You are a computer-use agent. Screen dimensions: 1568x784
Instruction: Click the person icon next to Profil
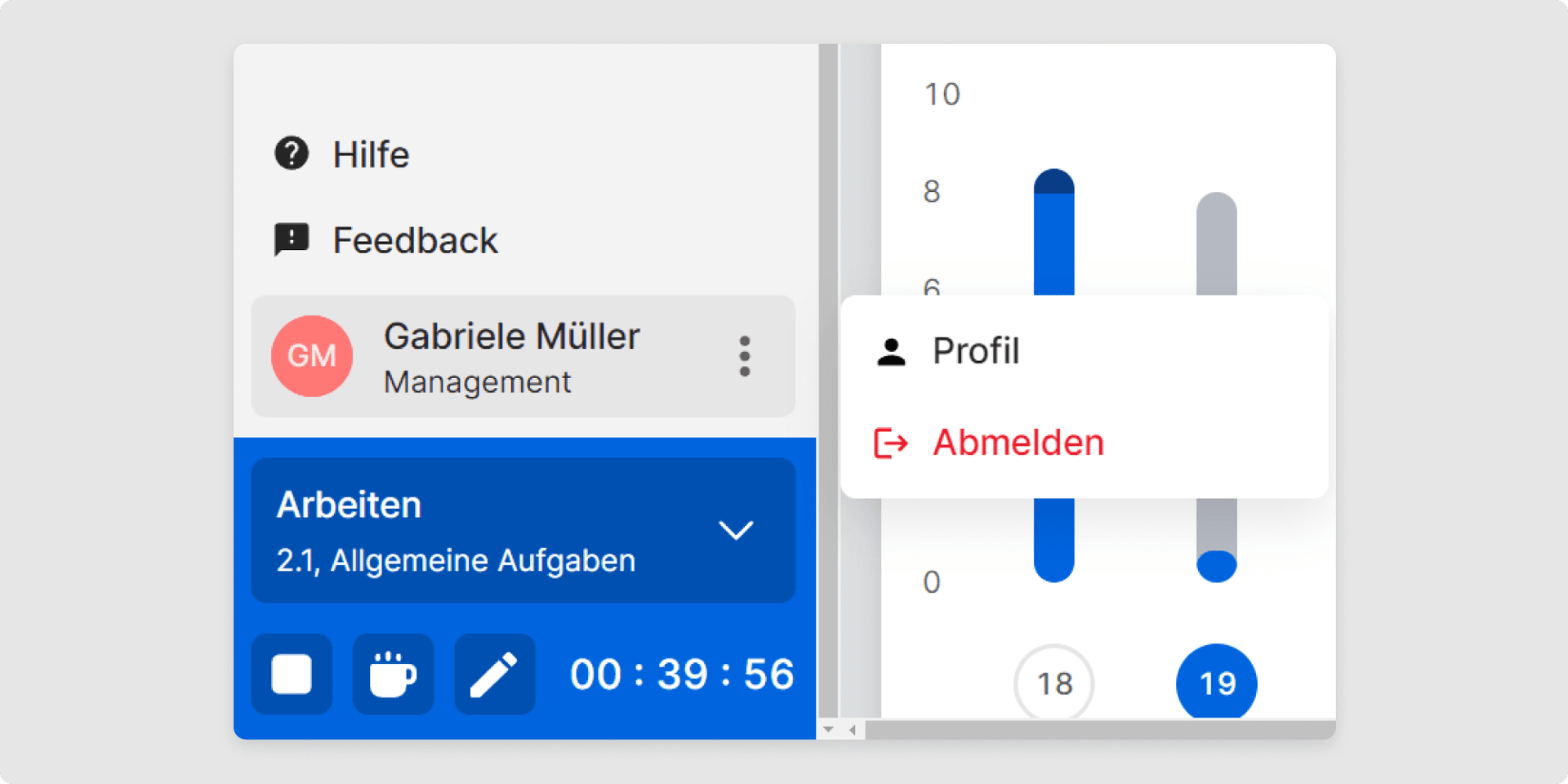889,350
